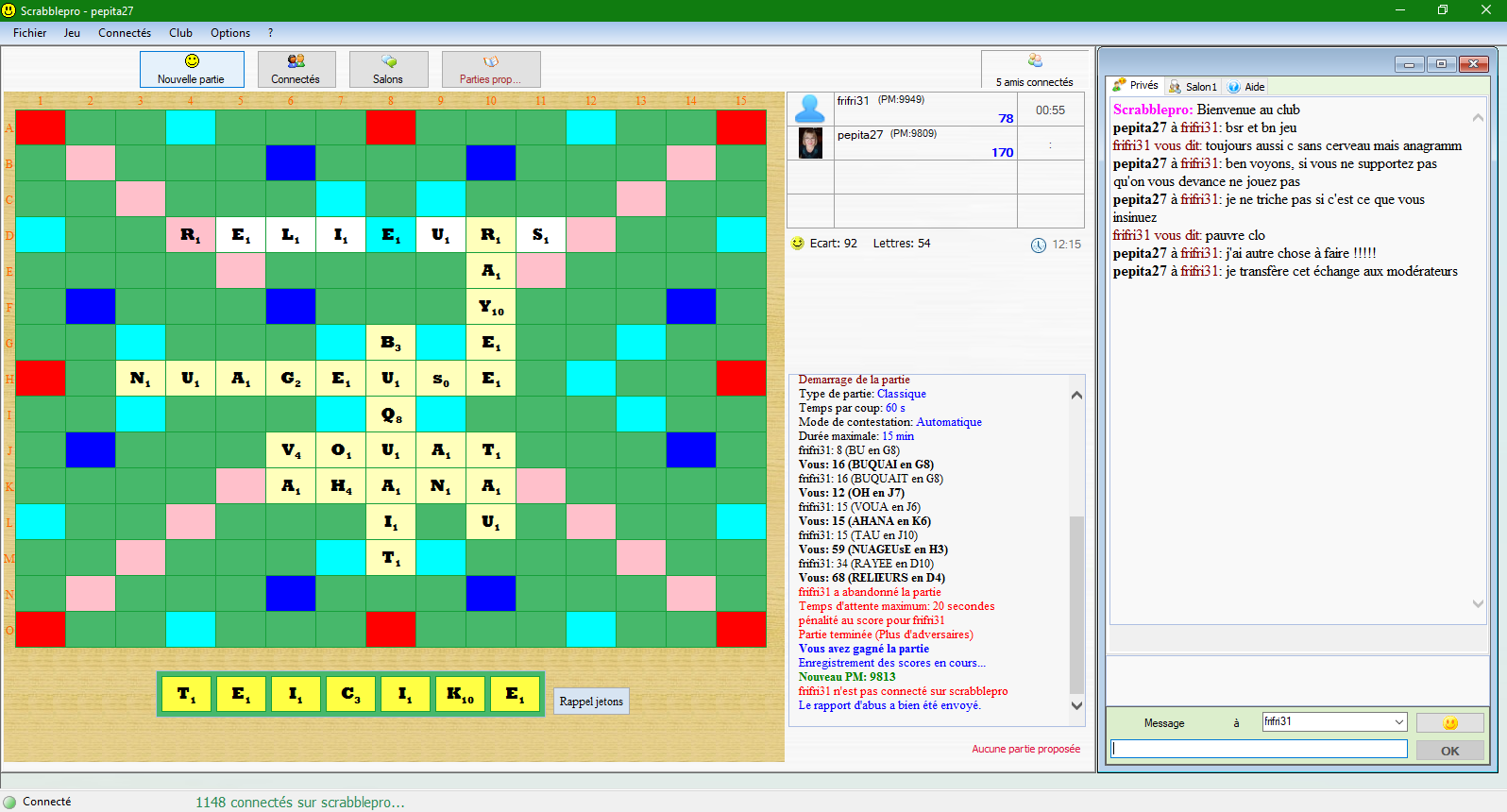Click 'Le rapport d'abus a bien été envoyé.' line

[x=889, y=705]
